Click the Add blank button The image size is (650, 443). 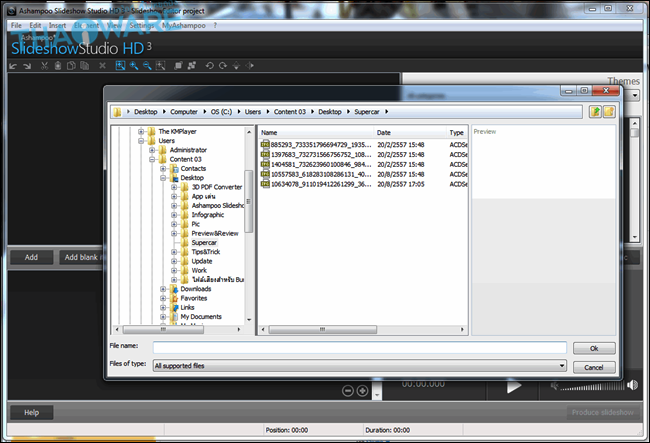[x=82, y=257]
